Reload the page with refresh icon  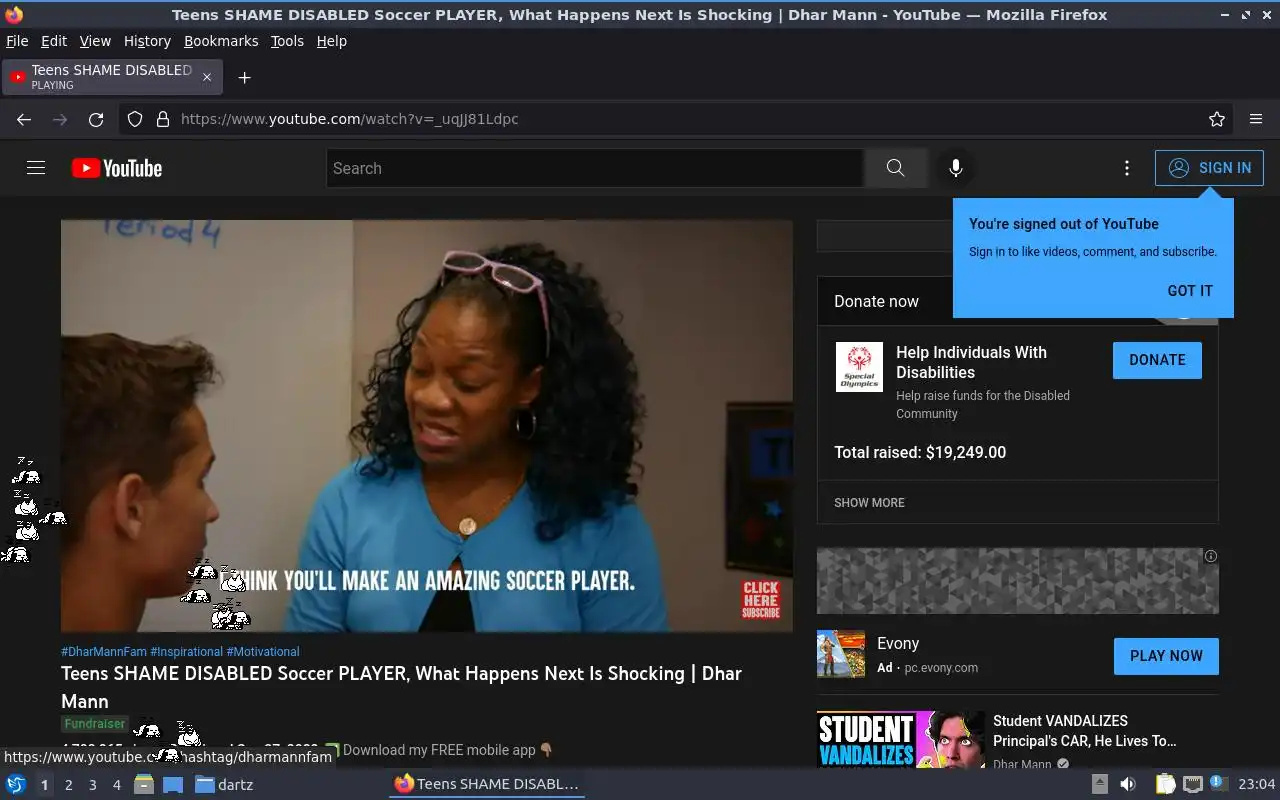96,119
